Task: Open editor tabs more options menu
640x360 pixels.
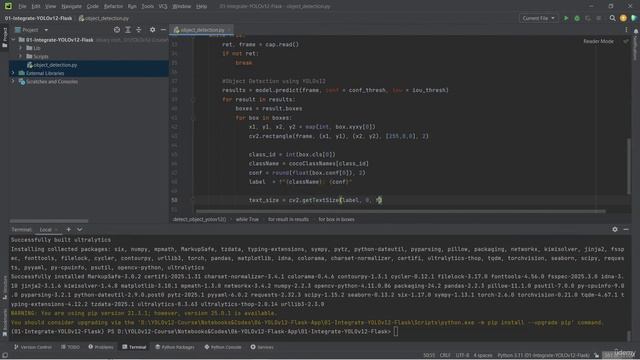Action: tap(626, 30)
